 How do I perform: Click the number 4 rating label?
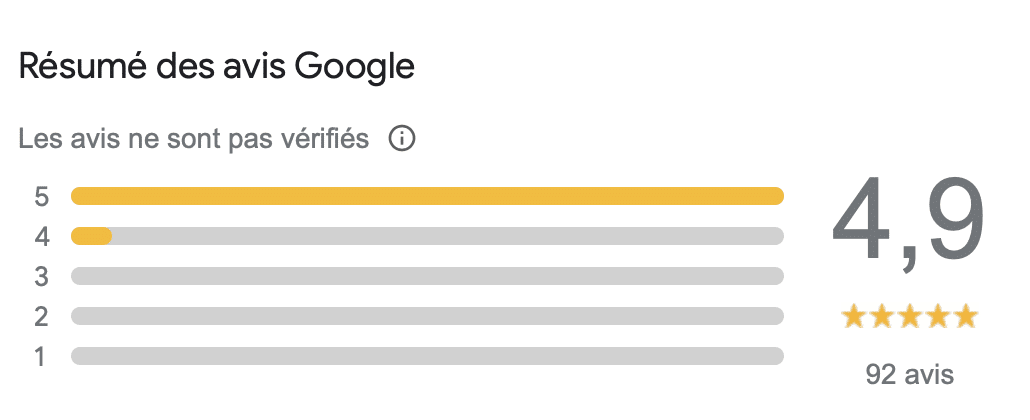click(x=41, y=237)
